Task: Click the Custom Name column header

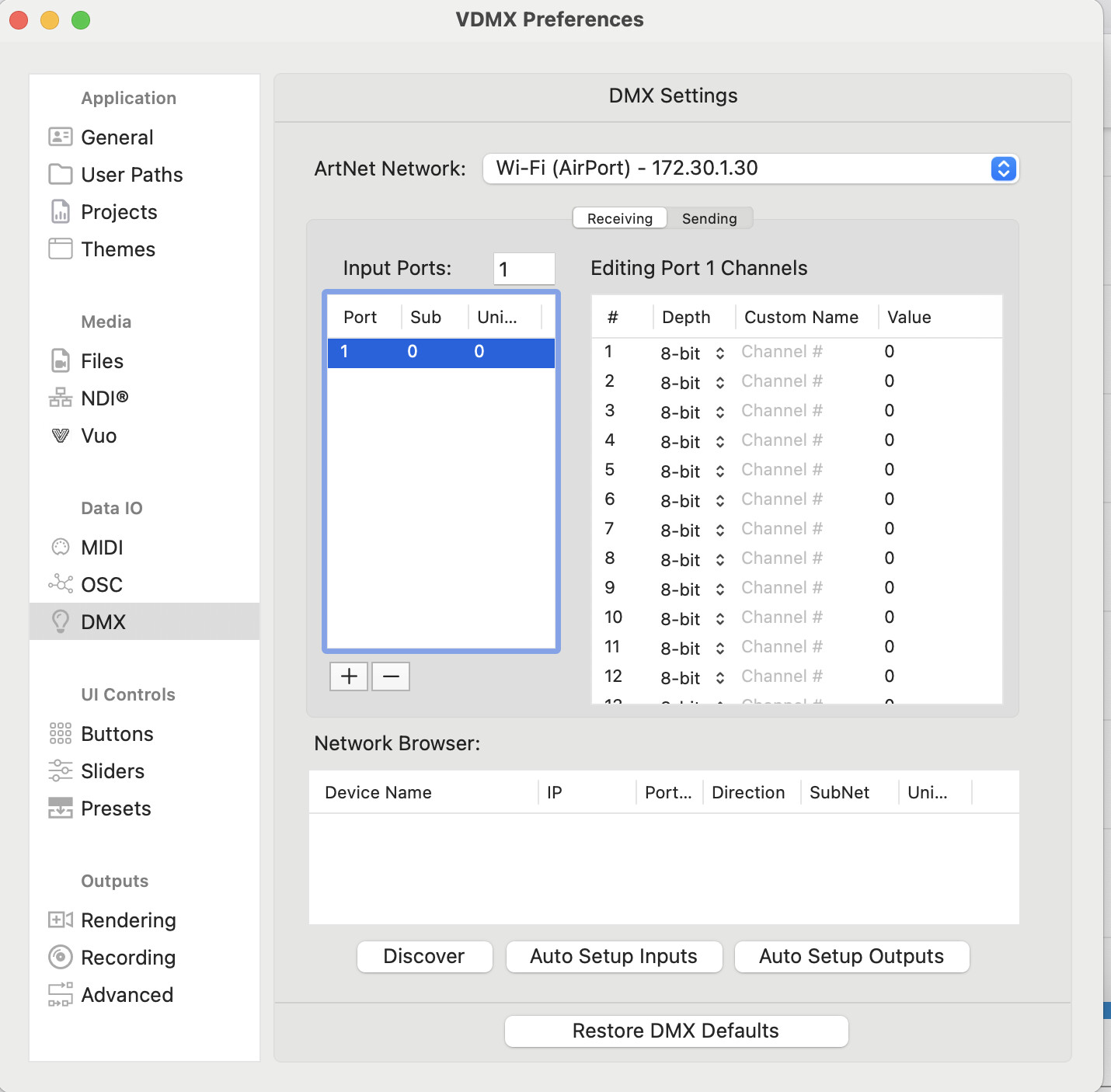Action: pyautogui.click(x=806, y=317)
